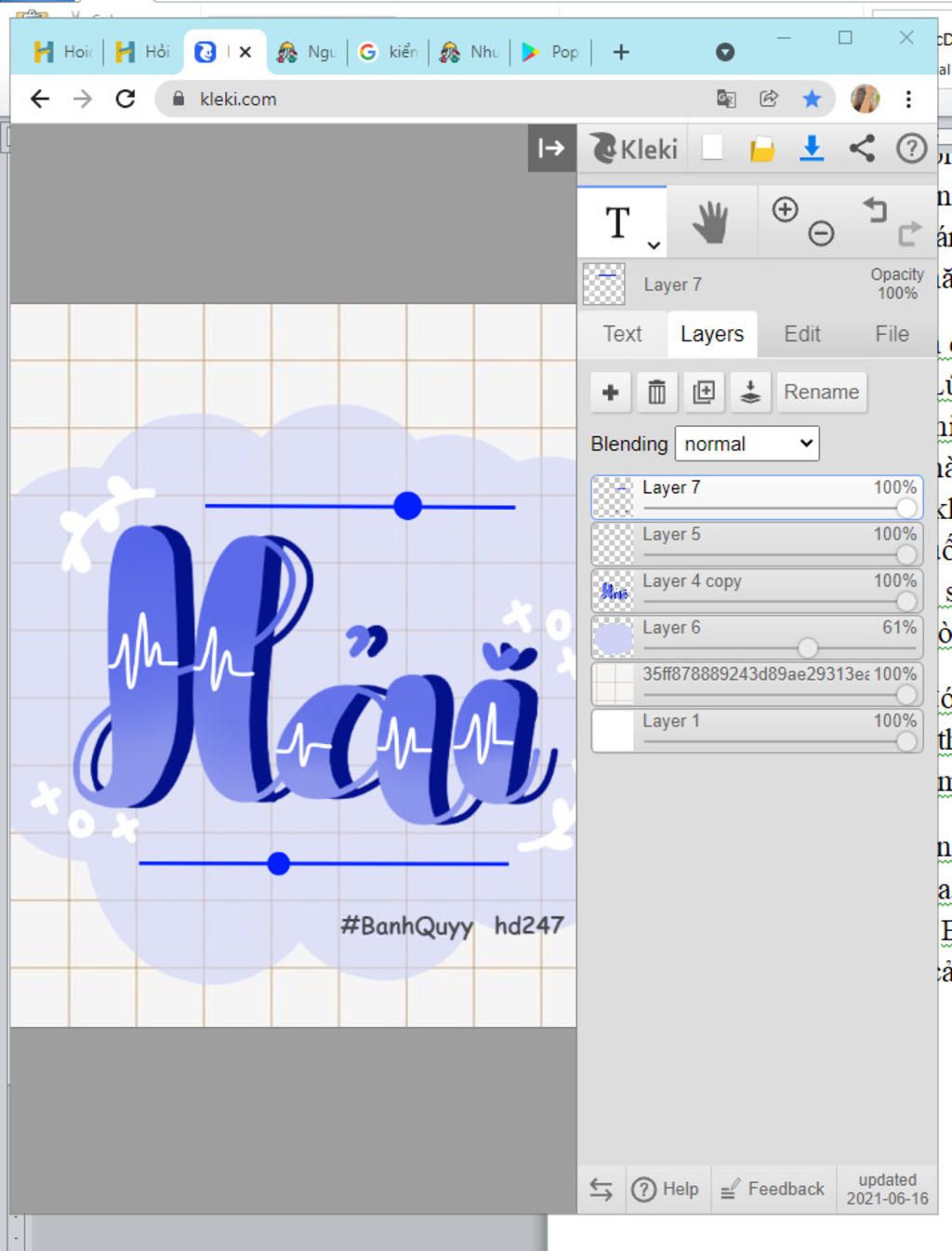Click the Layer 6 thumbnail

[x=614, y=638]
